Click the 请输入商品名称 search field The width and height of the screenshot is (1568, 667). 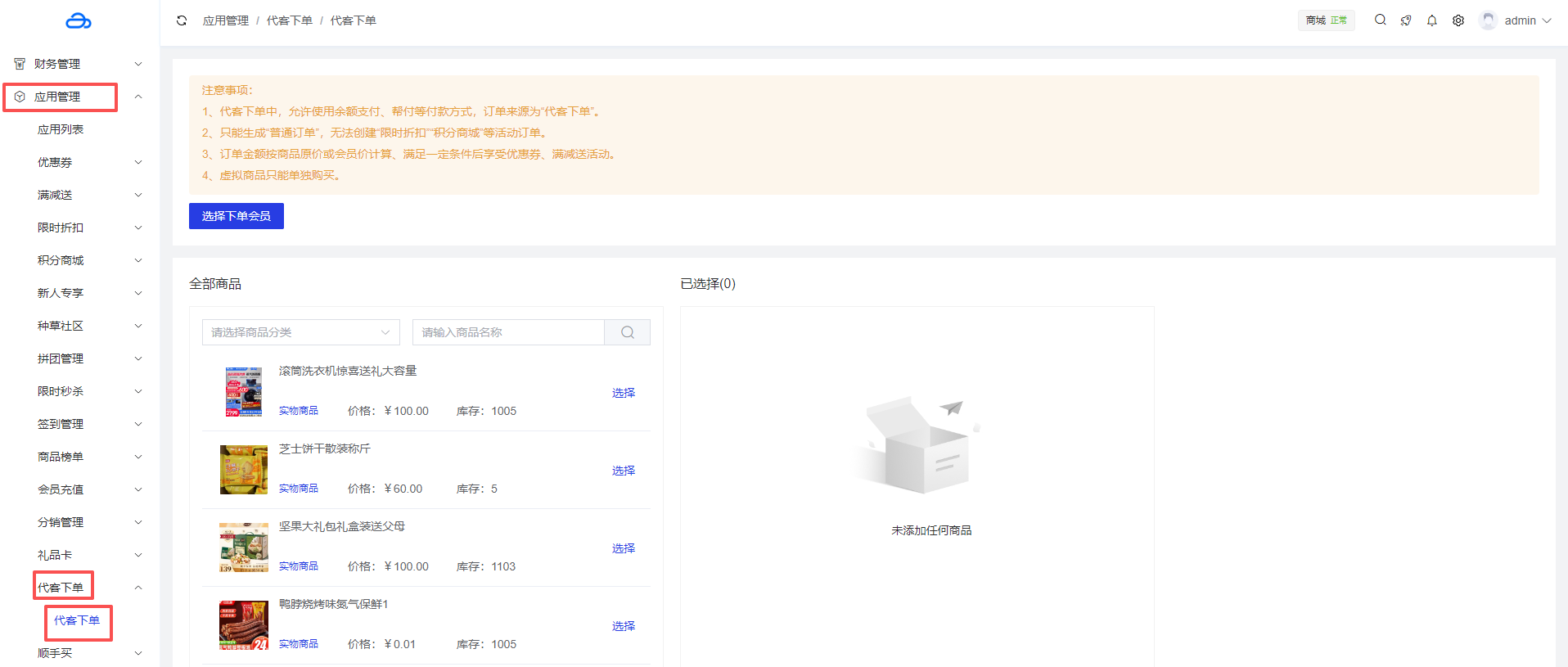pos(508,332)
